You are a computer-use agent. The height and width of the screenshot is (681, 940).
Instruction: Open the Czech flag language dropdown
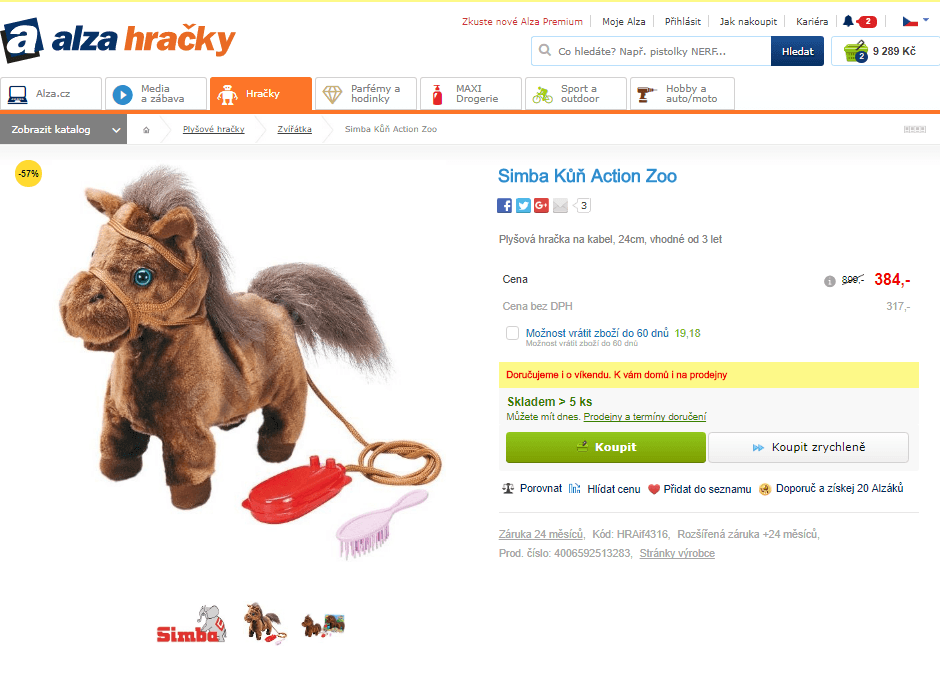pos(915,22)
